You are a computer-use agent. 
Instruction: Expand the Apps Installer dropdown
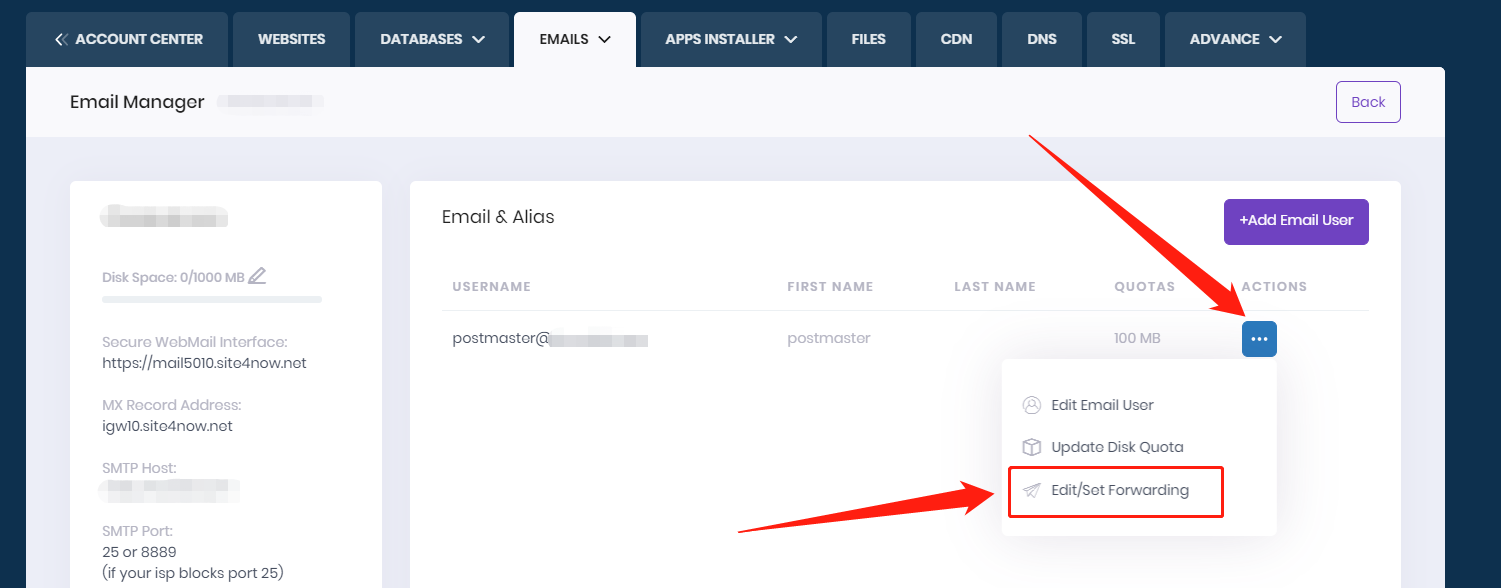pos(731,39)
